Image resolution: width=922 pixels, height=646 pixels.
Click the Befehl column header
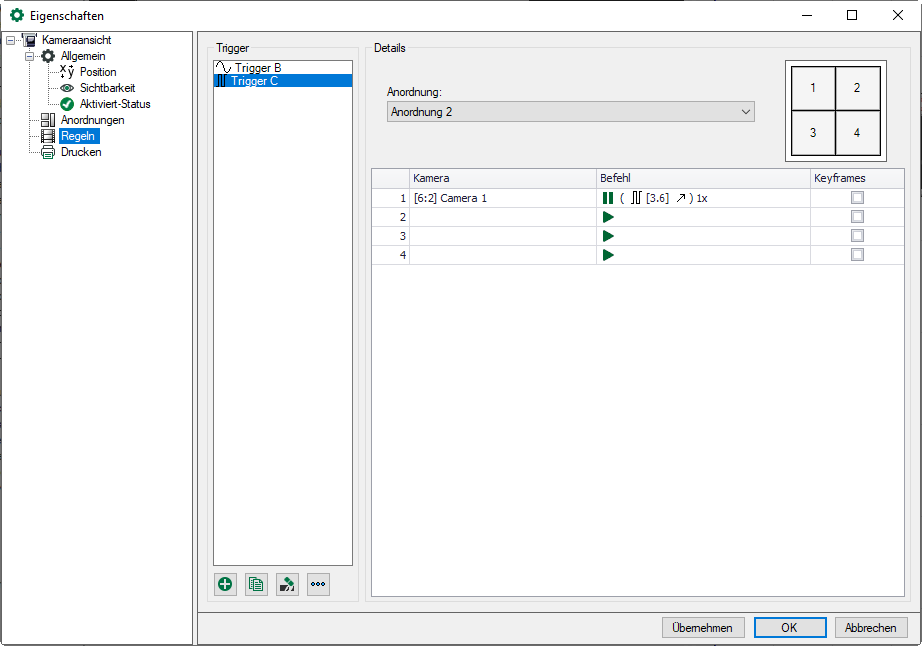pos(703,178)
